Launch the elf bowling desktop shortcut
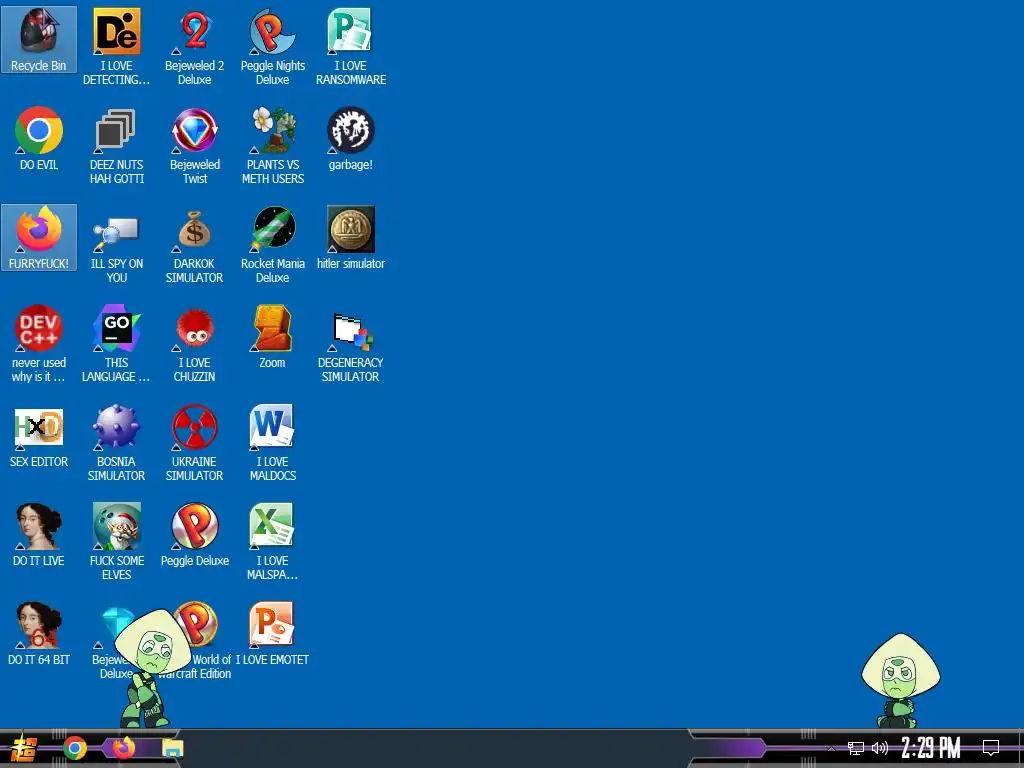1024x768 pixels. click(x=116, y=541)
